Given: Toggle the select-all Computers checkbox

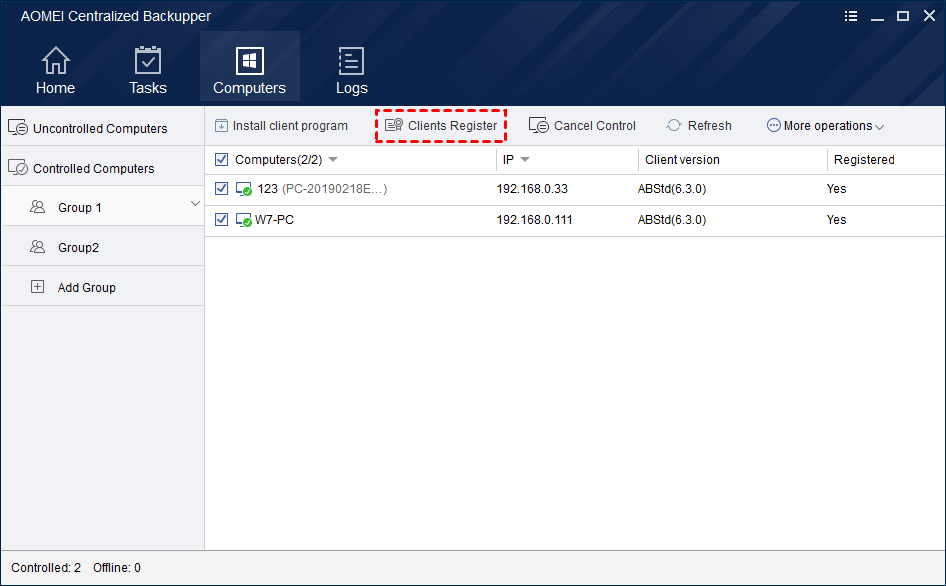Looking at the screenshot, I should click(221, 159).
